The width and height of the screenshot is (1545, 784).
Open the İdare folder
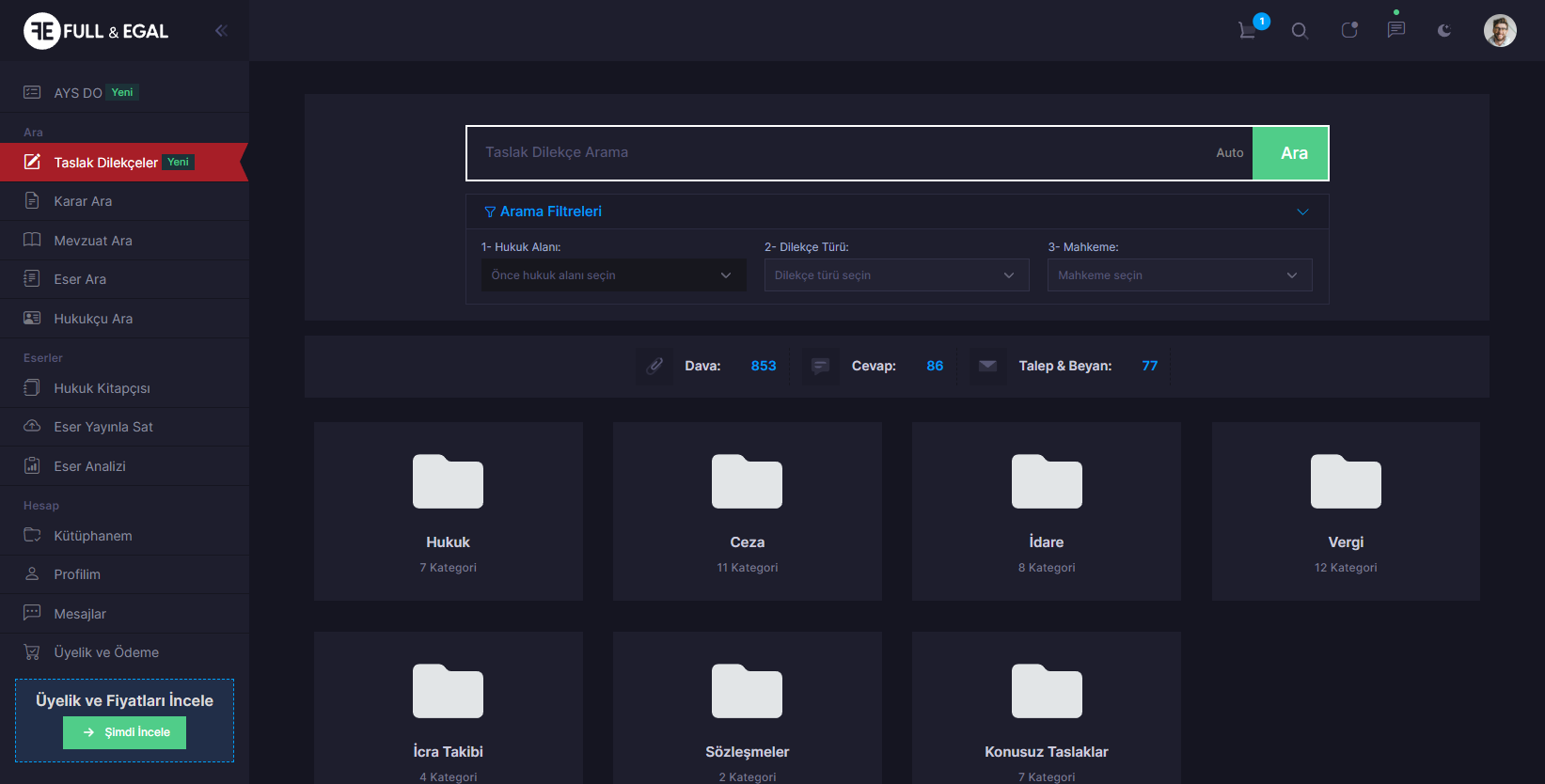click(1046, 510)
